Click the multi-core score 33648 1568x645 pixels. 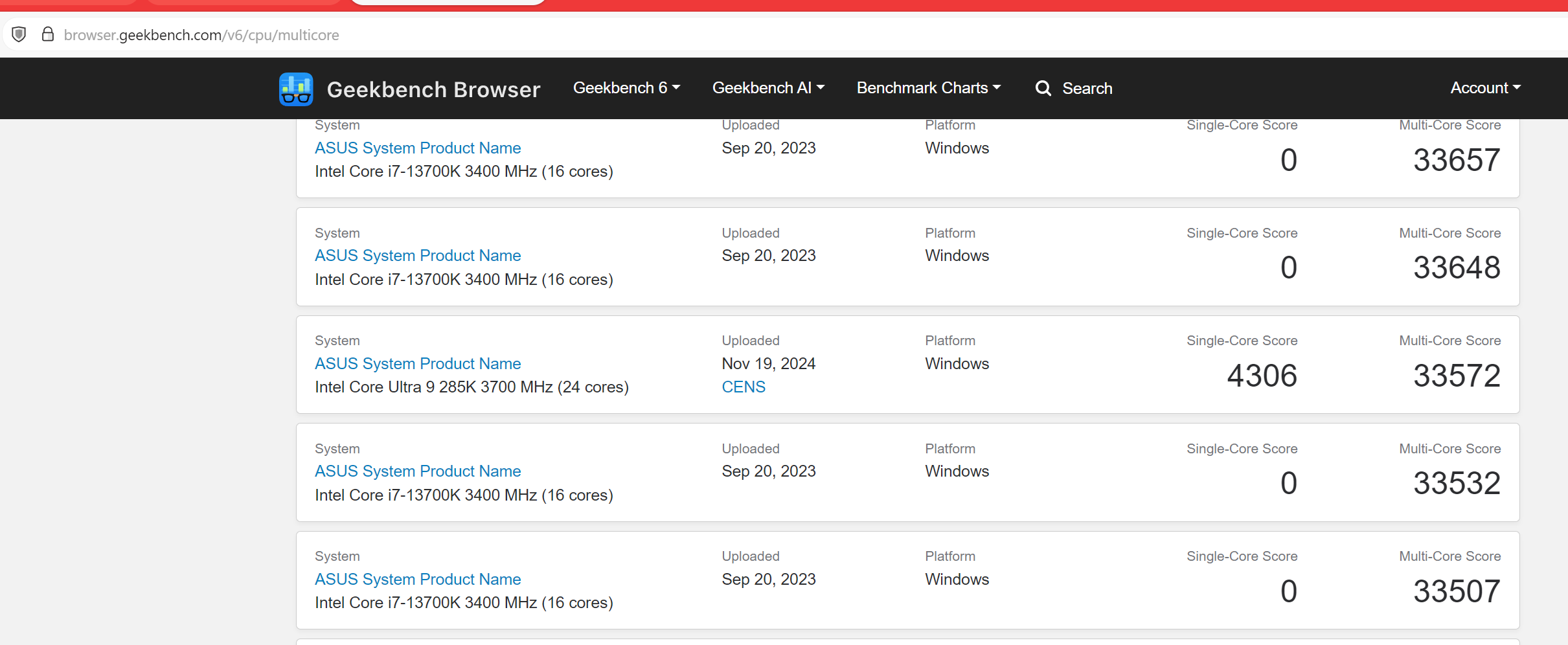(1457, 267)
